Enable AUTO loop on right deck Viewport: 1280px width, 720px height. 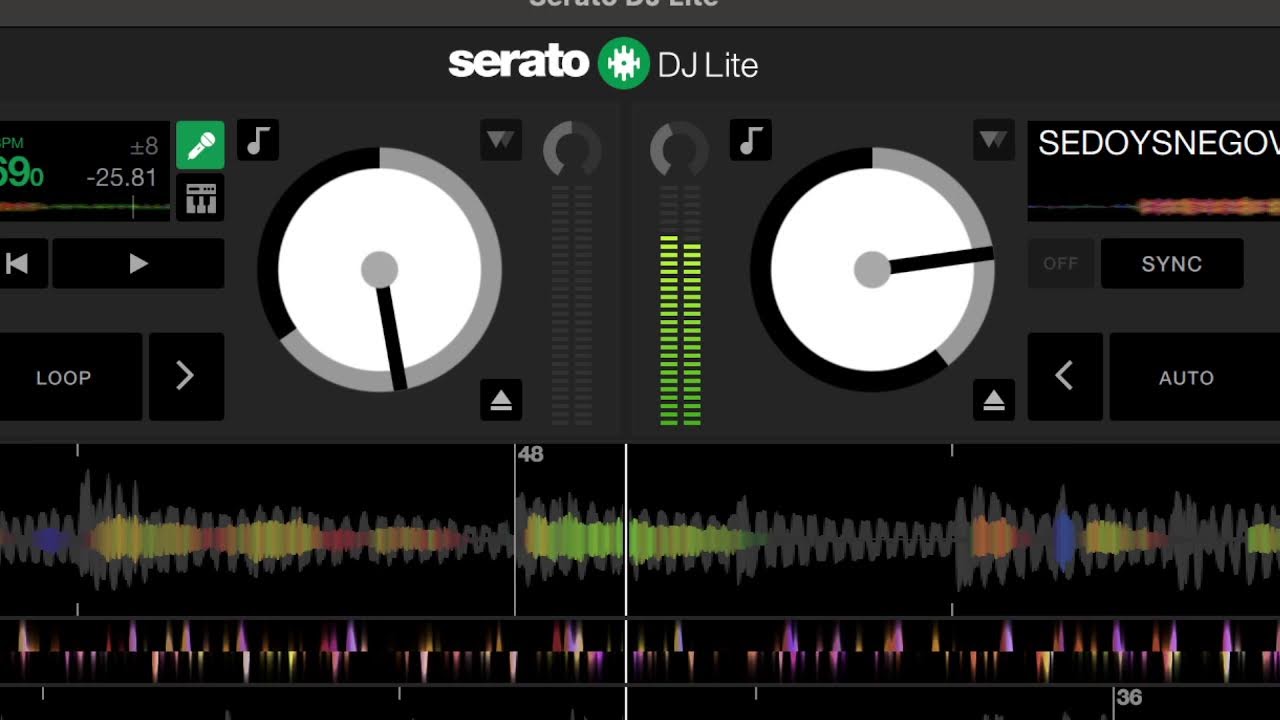[x=1195, y=377]
